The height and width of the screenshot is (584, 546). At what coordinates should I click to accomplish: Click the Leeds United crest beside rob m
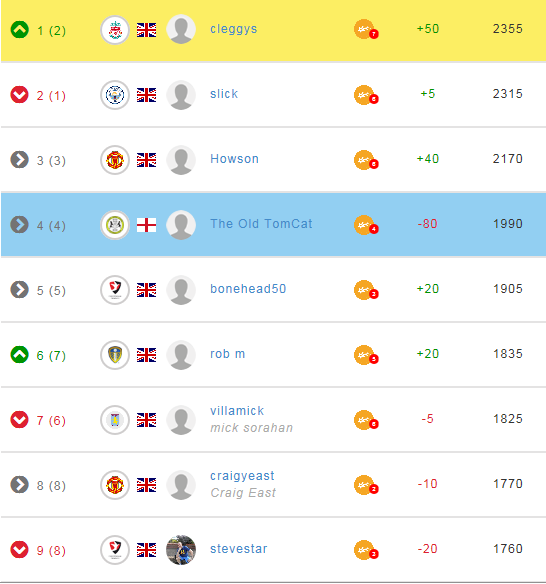click(x=115, y=355)
